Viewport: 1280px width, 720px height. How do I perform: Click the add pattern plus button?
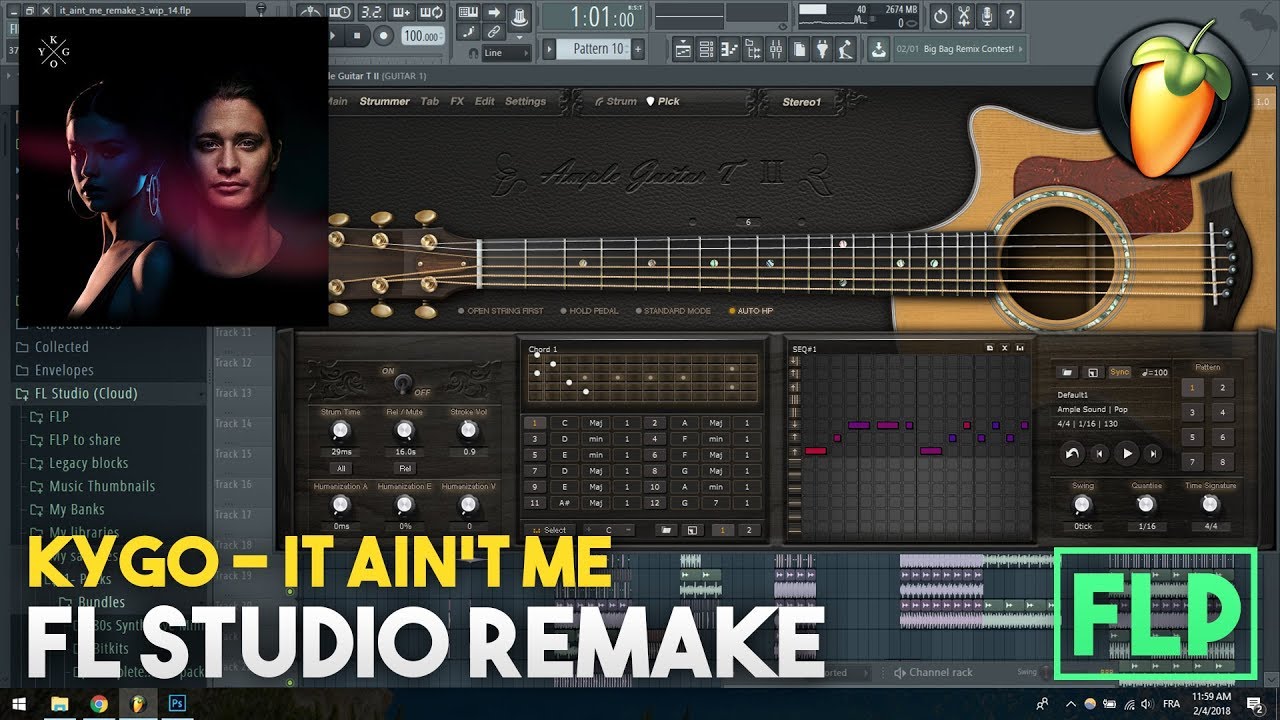(638, 49)
